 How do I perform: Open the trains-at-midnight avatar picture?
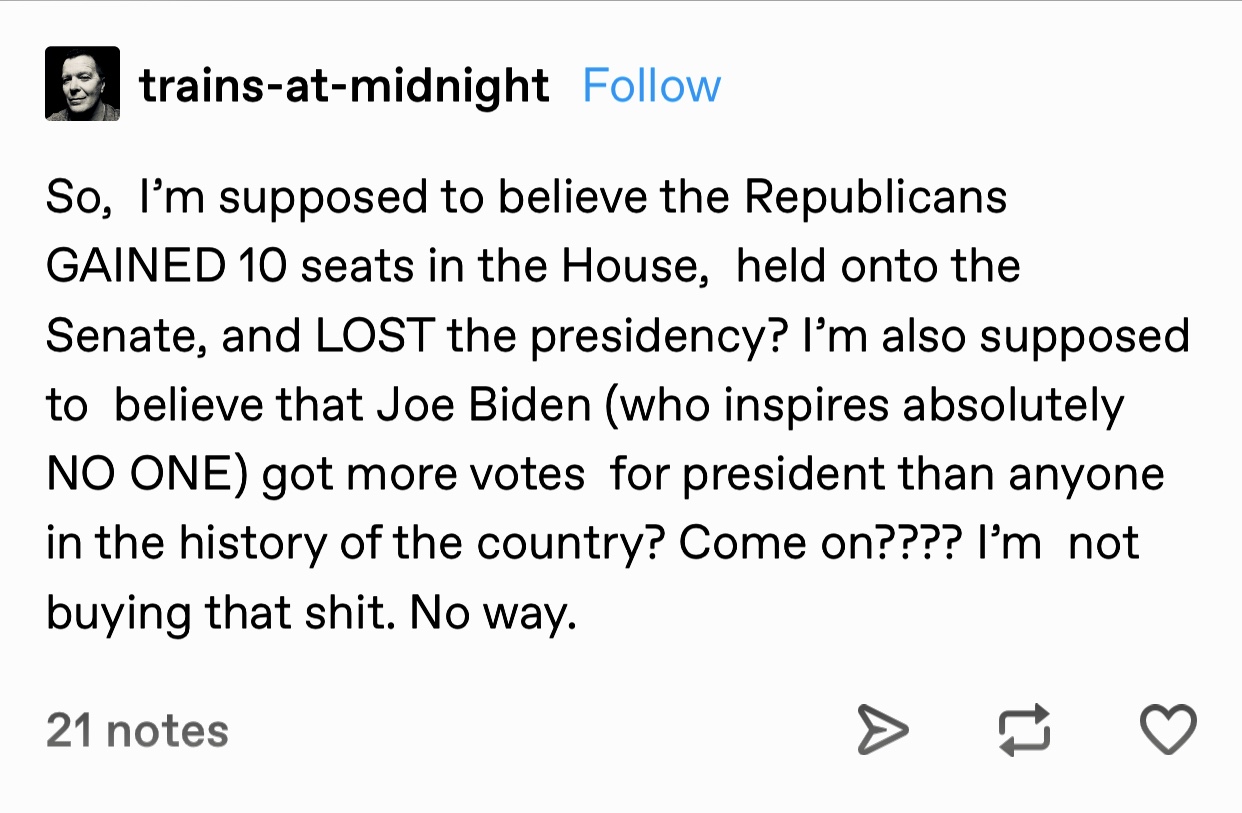tap(82, 84)
